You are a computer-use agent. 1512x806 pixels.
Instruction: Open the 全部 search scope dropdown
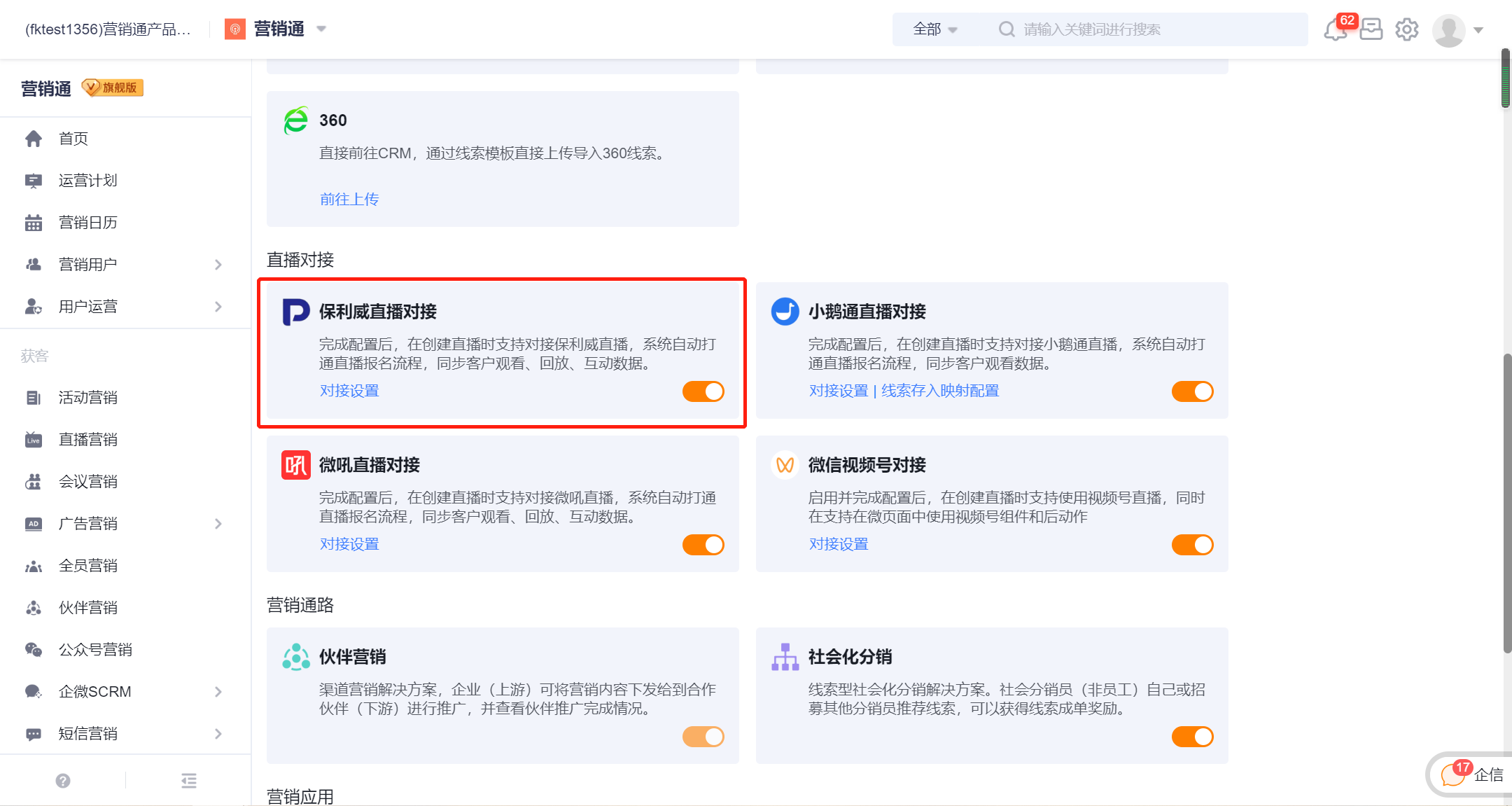coord(935,29)
